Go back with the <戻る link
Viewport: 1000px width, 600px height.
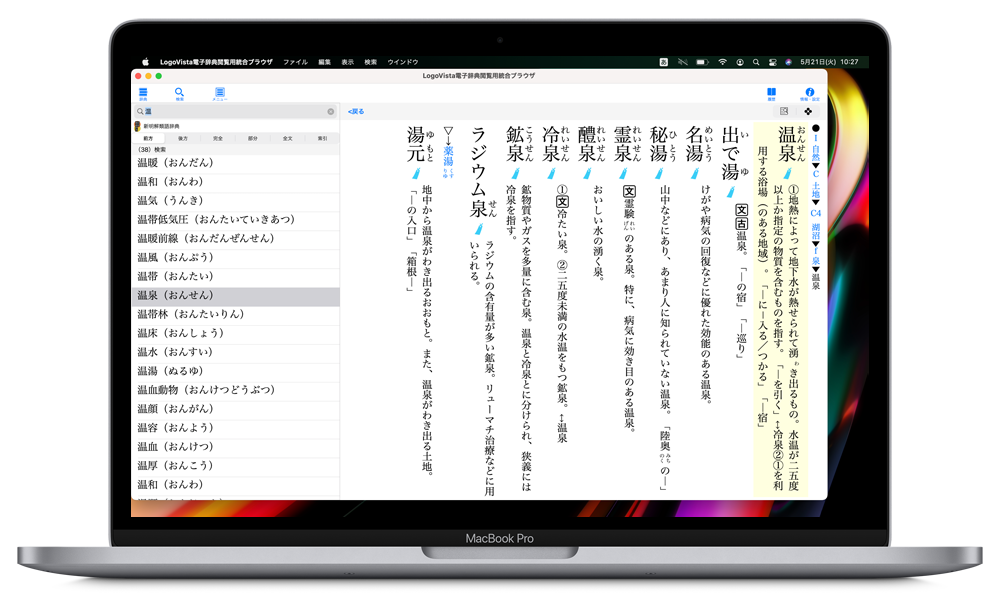coord(356,112)
